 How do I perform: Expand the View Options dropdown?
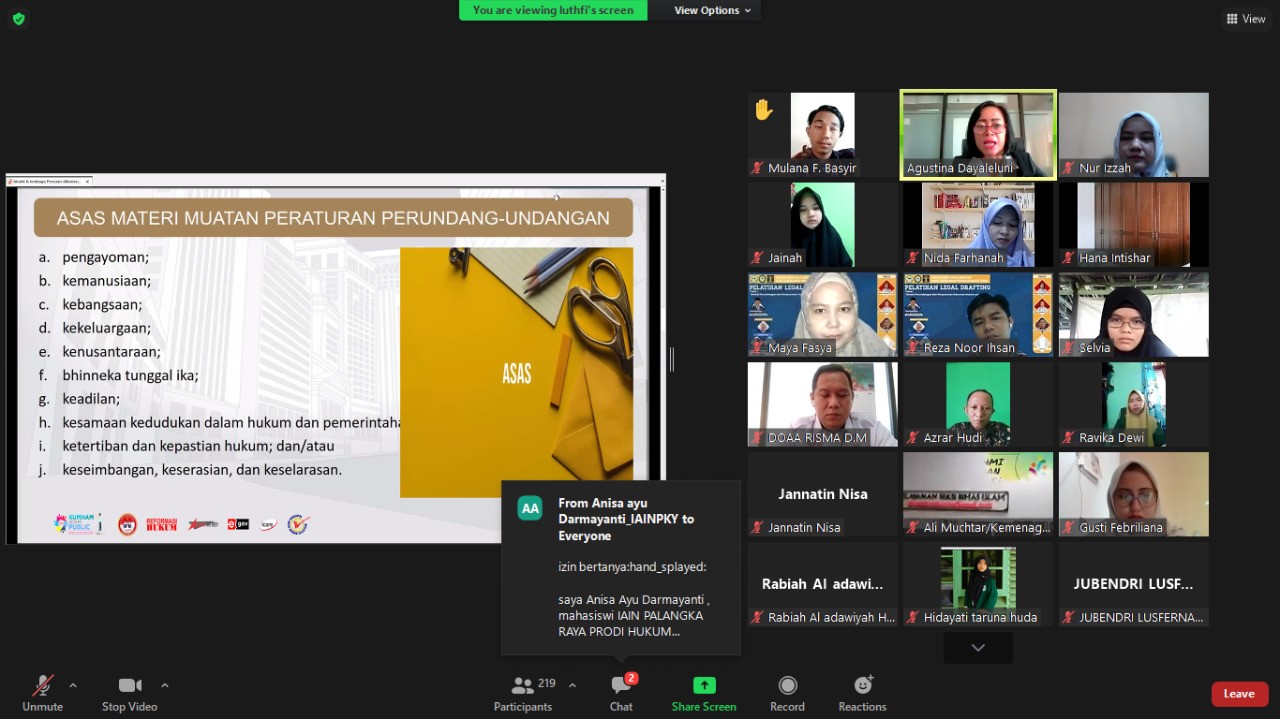712,11
